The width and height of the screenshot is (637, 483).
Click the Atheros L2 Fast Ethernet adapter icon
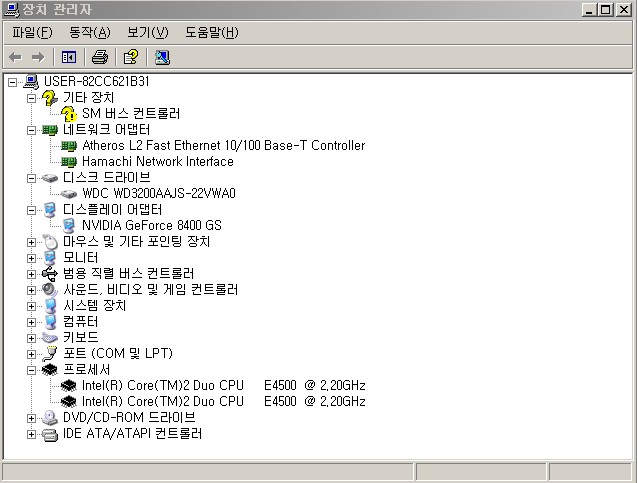click(x=69, y=146)
